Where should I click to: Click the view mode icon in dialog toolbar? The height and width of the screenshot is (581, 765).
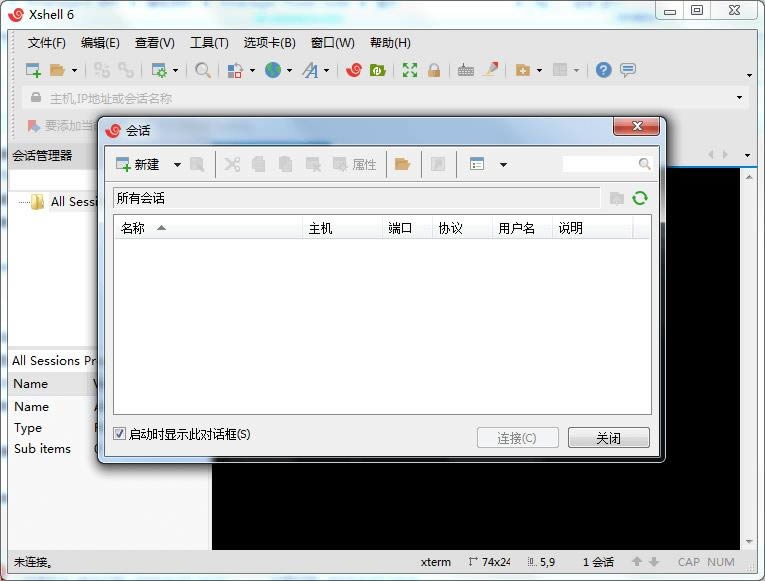pos(477,164)
